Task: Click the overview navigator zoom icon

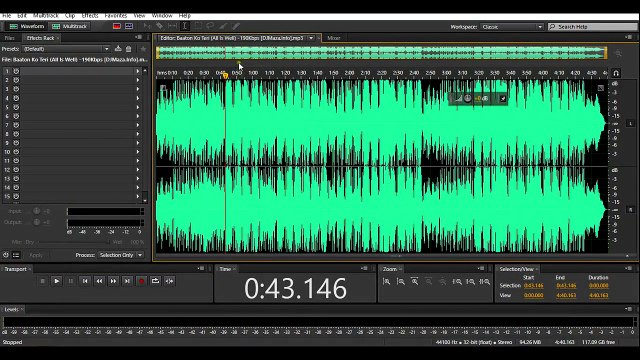Action: (618, 53)
